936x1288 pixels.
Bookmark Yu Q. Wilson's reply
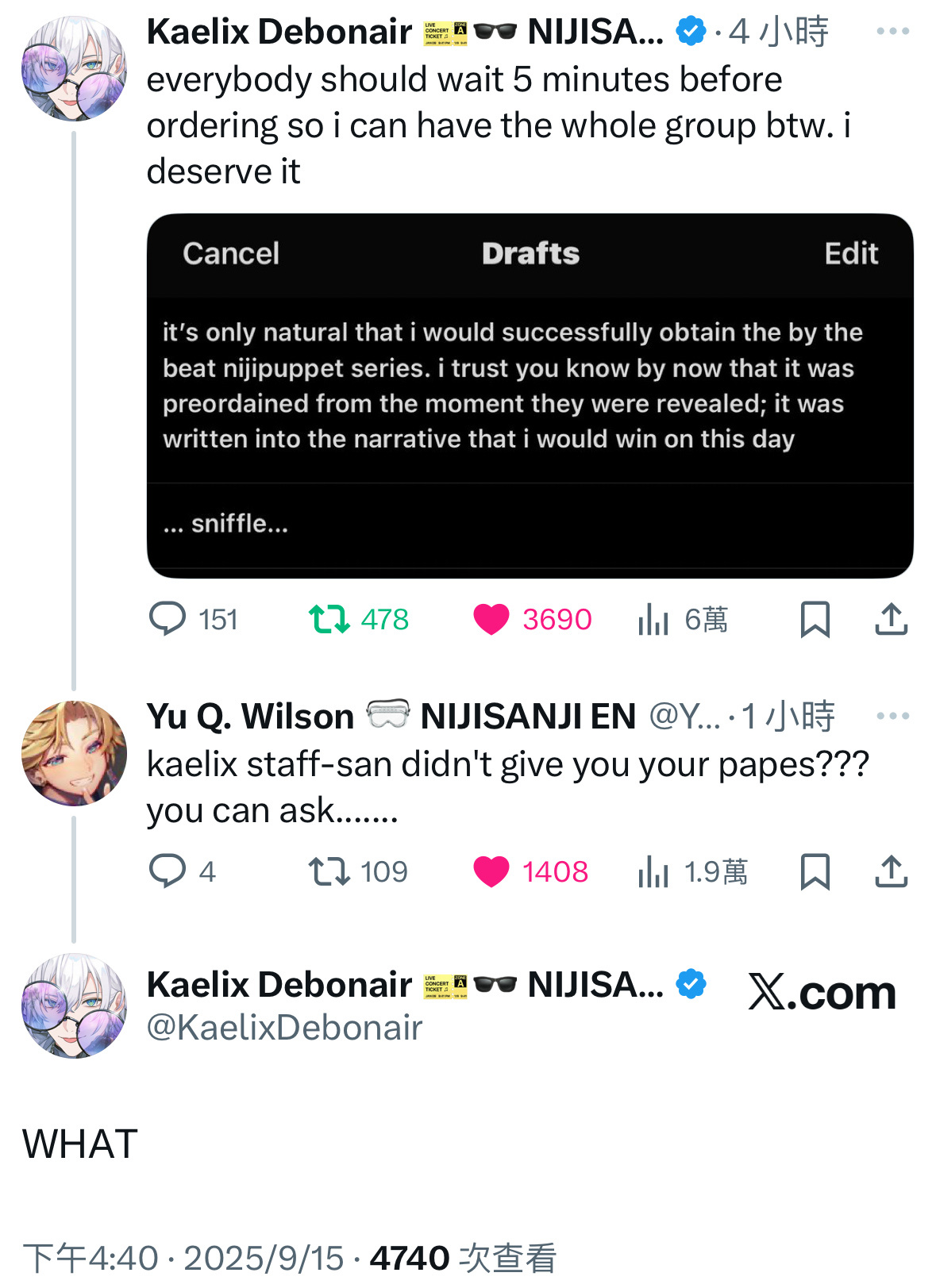pyautogui.click(x=815, y=871)
